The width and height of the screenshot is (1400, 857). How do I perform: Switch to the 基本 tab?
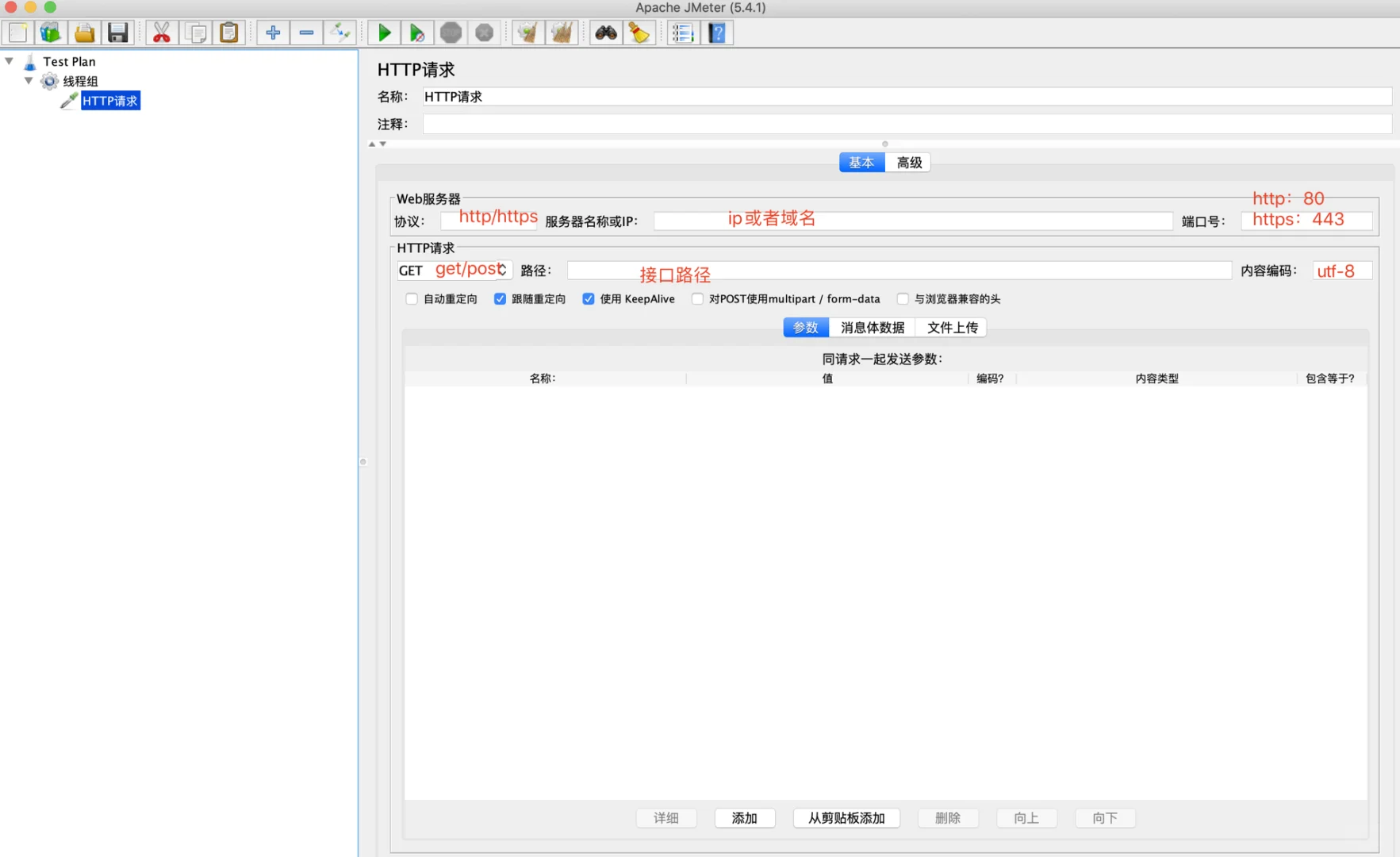[861, 163]
